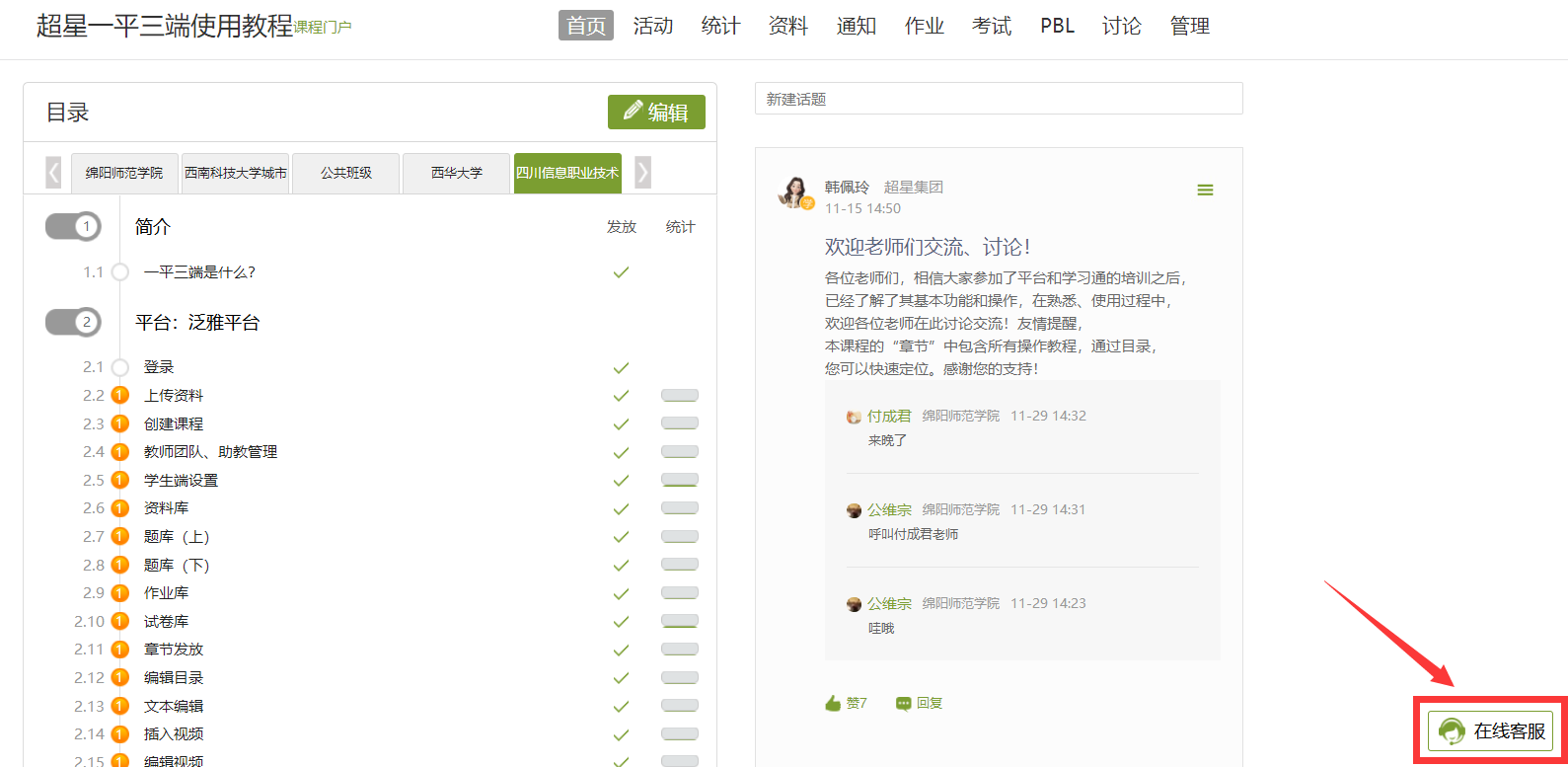Viewport: 1568px width, 767px height.
Task: Open the 统计 item in top navigation
Action: pyautogui.click(x=720, y=26)
